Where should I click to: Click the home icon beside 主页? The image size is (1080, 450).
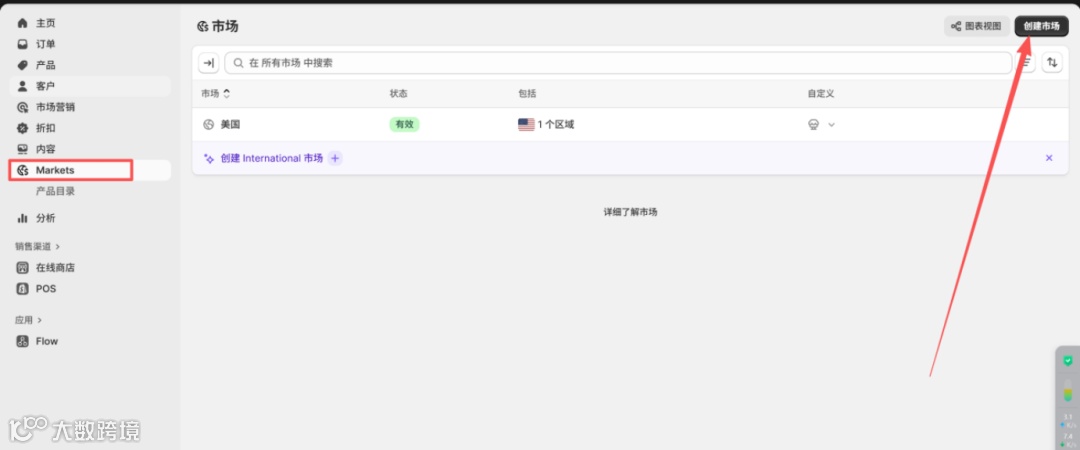pos(22,23)
